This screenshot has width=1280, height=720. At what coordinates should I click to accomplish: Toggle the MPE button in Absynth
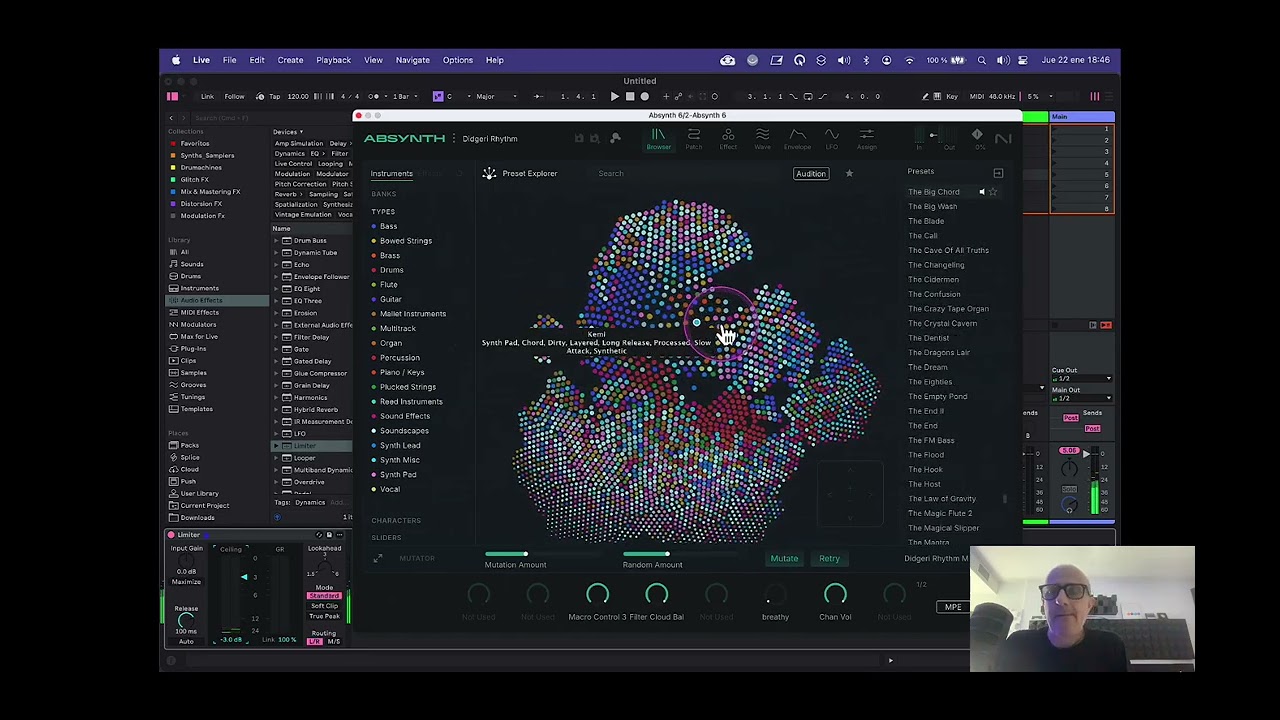point(953,607)
